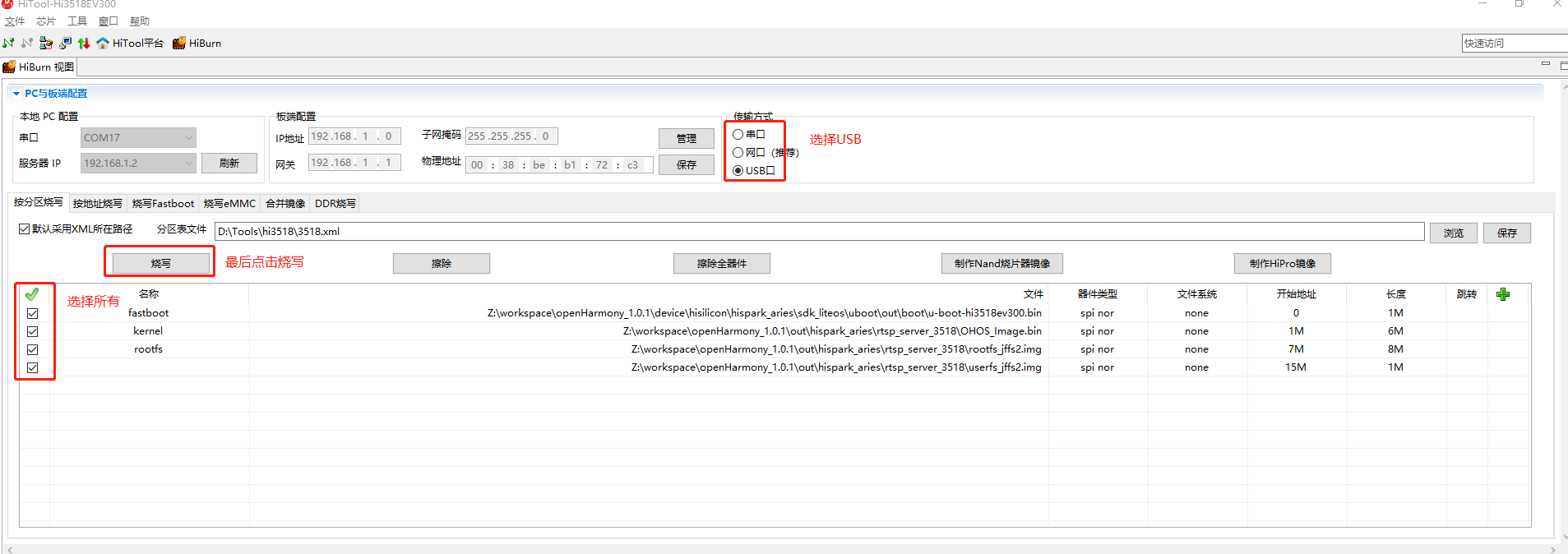Click the 15M start address cell
Screen dimensions: 1568x554
pyautogui.click(x=1296, y=367)
